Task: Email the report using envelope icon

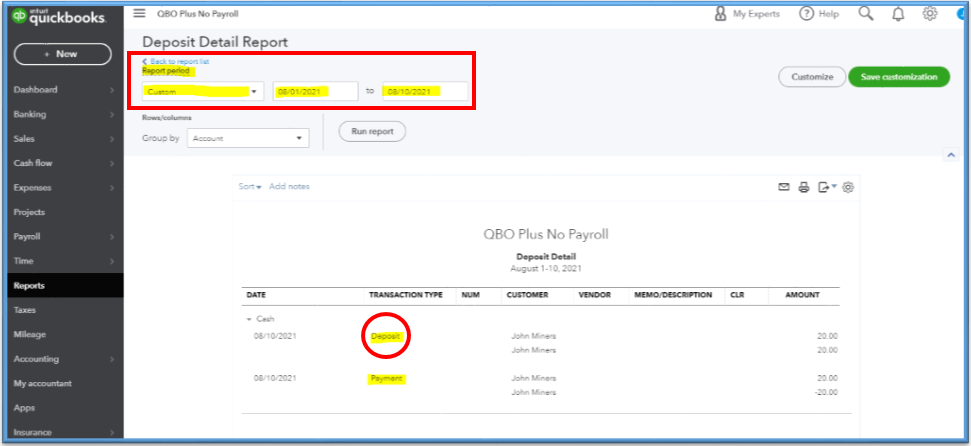Action: pyautogui.click(x=784, y=187)
